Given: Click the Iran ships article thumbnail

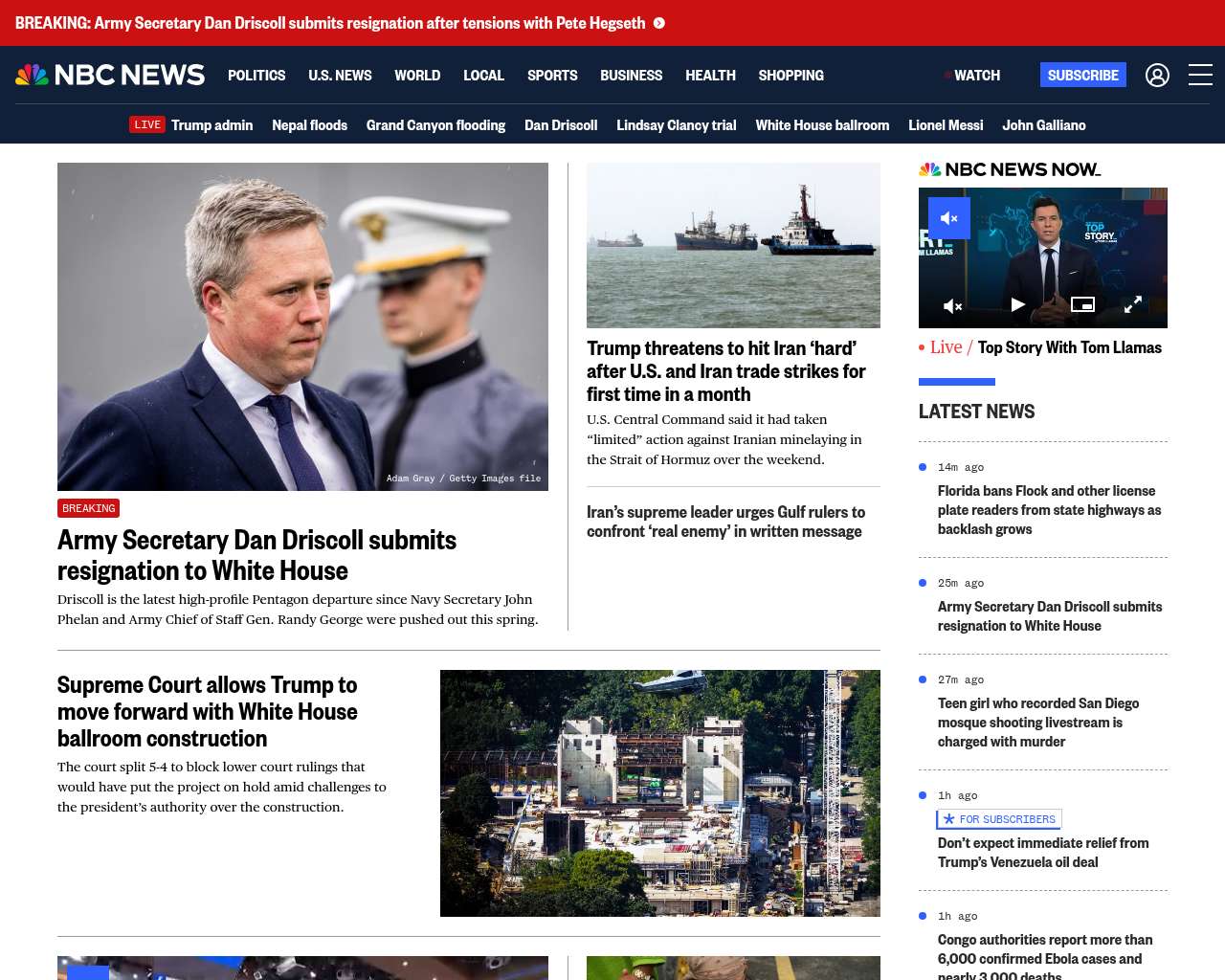Looking at the screenshot, I should click(x=733, y=245).
